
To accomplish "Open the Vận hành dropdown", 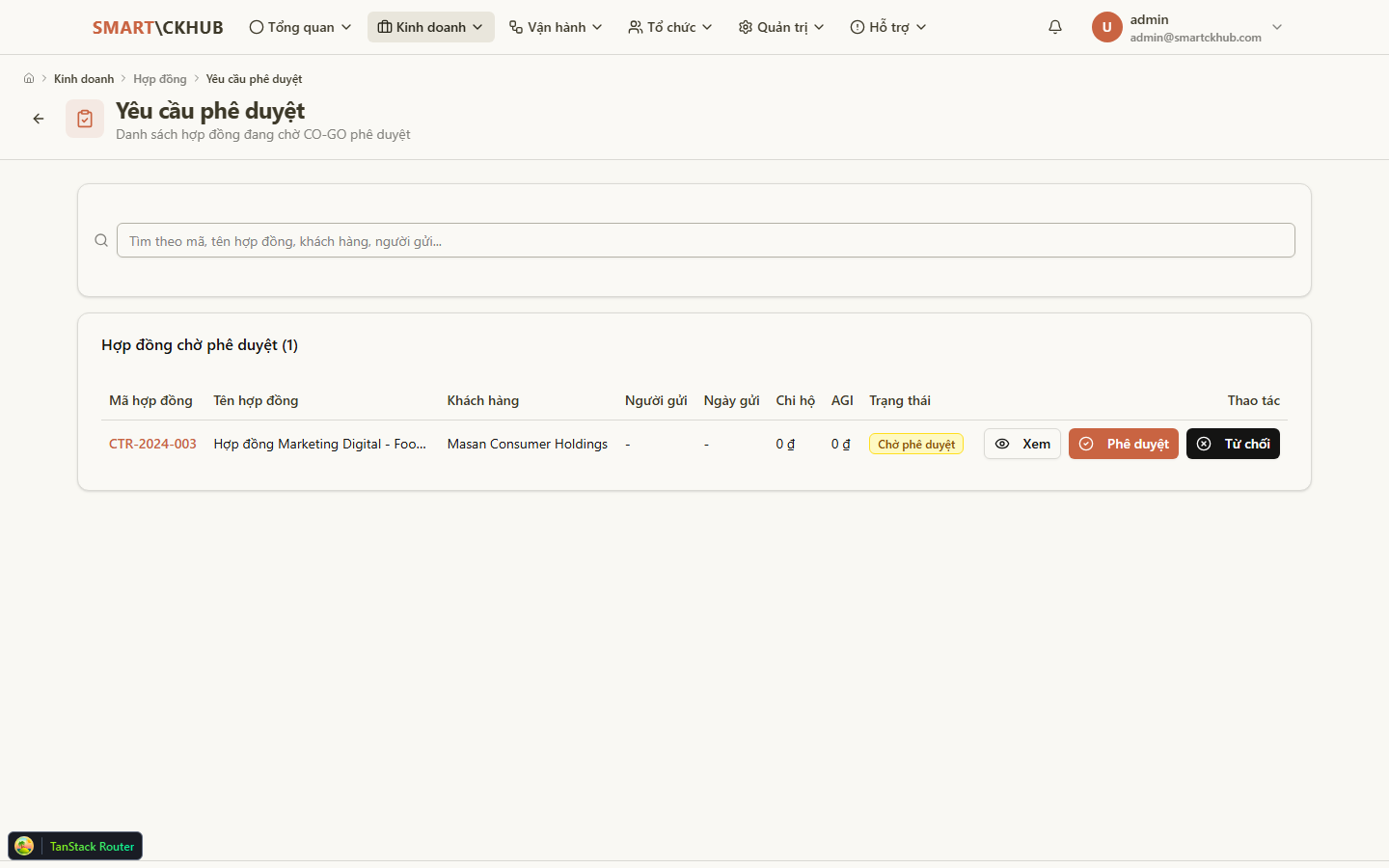I will pos(556,27).
